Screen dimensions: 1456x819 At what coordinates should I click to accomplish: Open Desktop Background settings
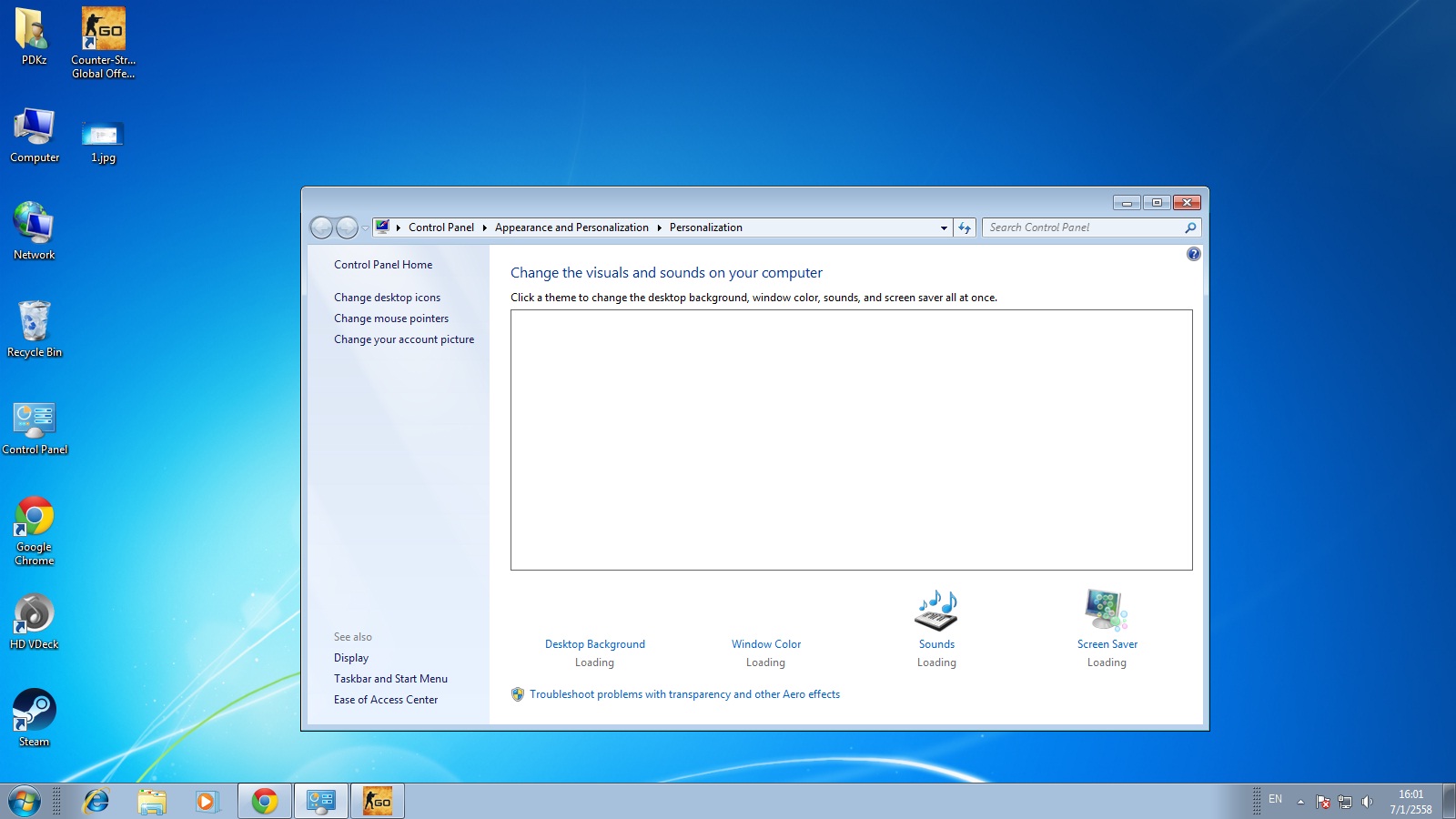(x=595, y=644)
